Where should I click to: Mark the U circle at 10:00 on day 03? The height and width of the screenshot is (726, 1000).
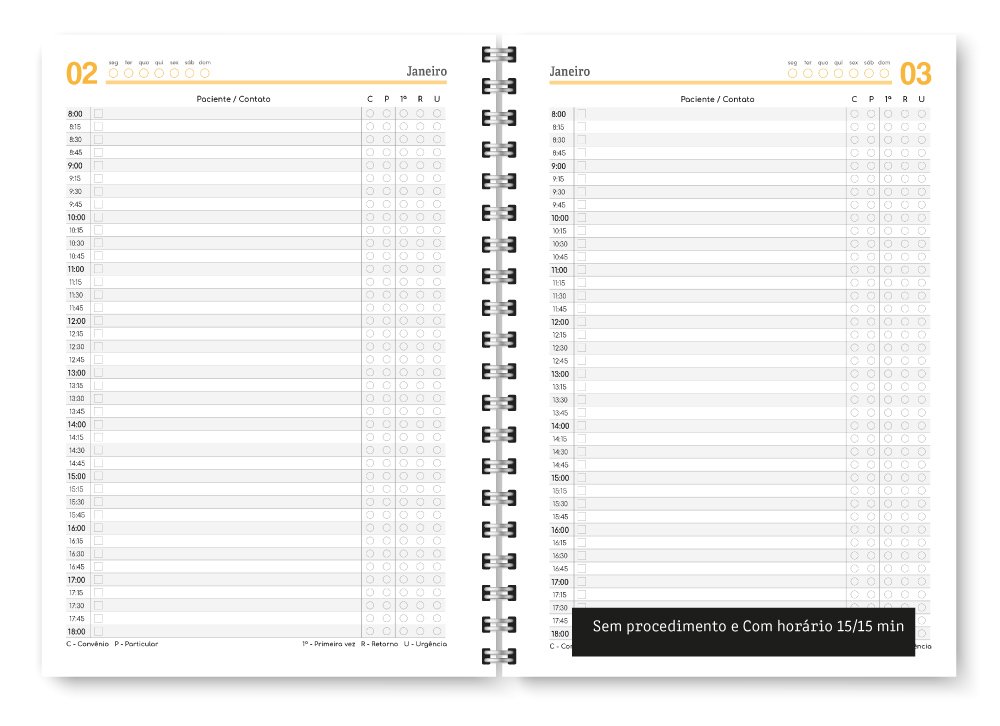(922, 218)
